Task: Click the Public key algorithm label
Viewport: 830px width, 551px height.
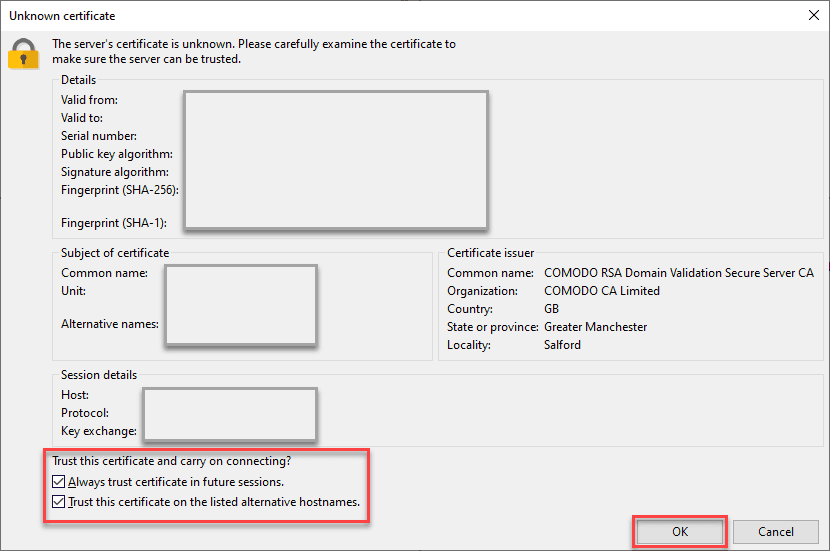Action: point(117,154)
